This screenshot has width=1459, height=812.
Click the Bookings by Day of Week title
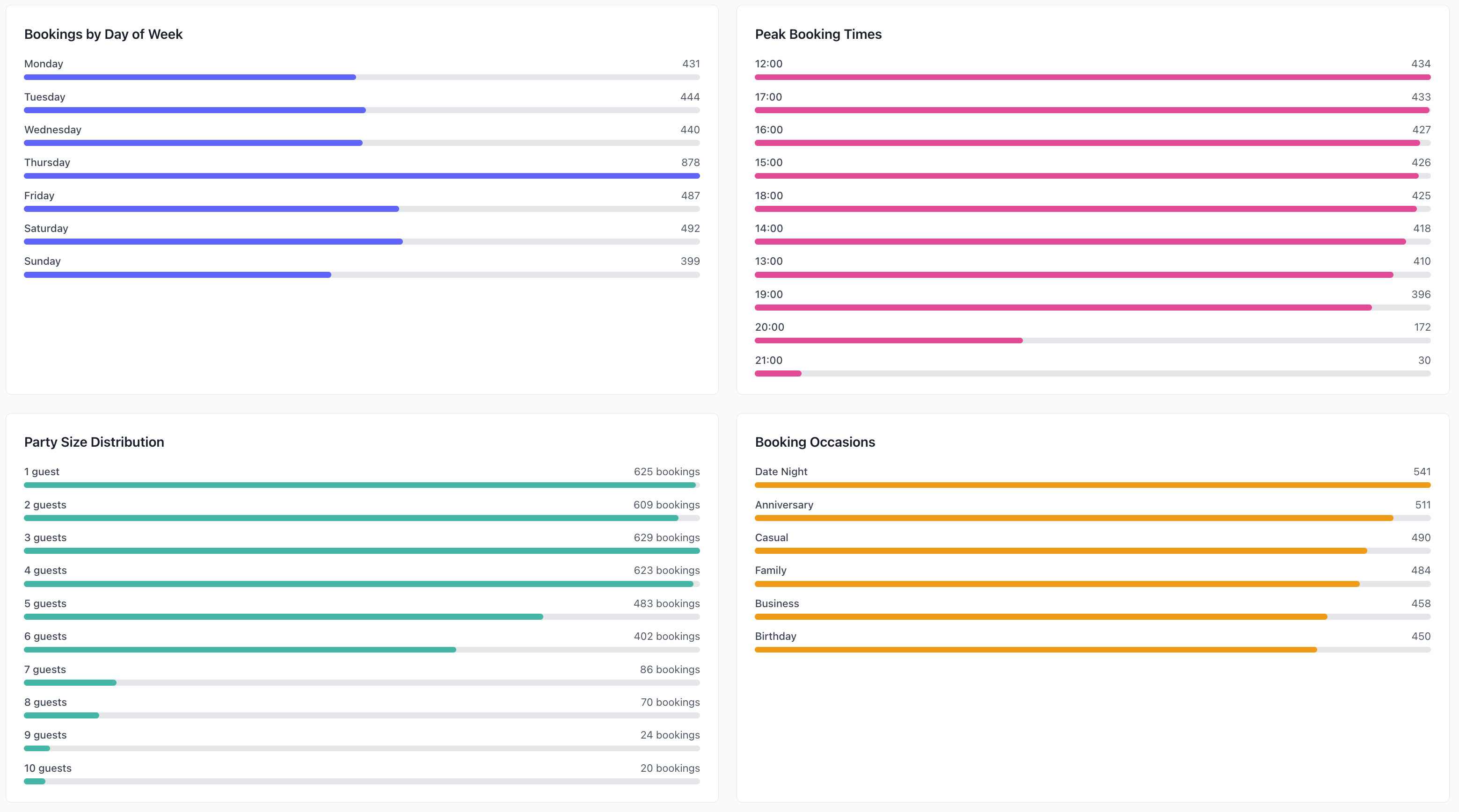click(103, 34)
